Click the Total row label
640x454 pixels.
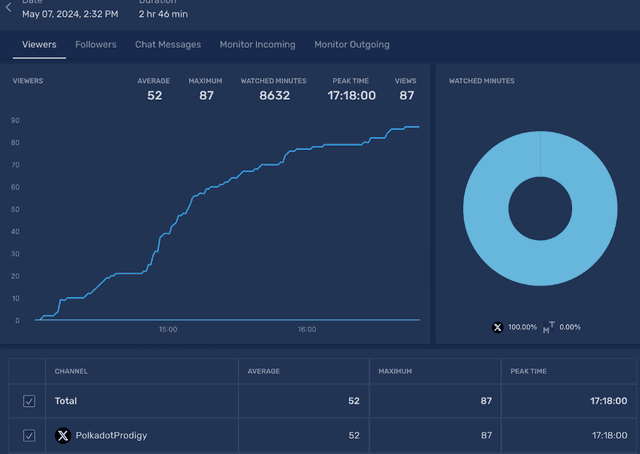coord(66,401)
